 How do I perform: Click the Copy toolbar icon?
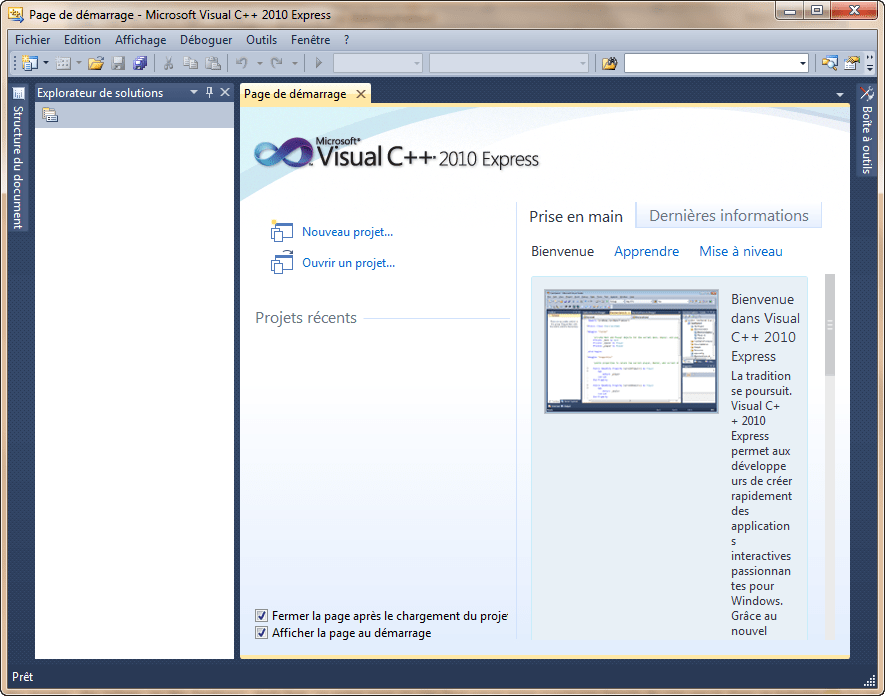pyautogui.click(x=190, y=63)
